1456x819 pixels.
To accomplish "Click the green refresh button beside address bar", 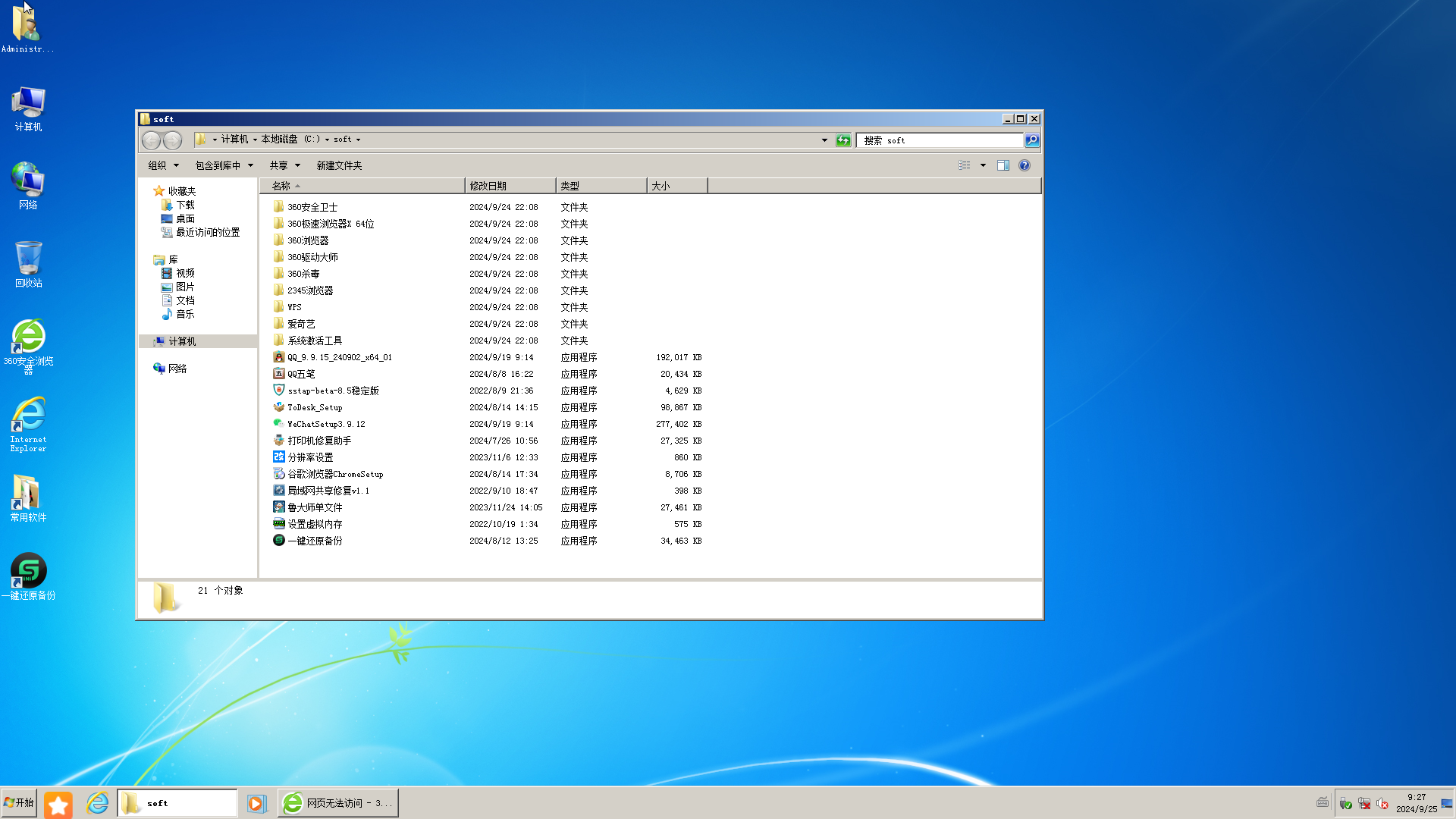I will pyautogui.click(x=843, y=140).
